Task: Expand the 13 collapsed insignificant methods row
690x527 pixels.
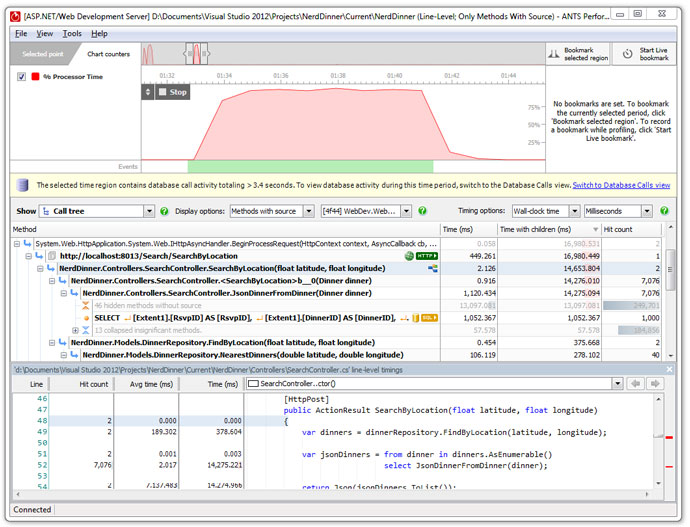Action: tap(75, 330)
